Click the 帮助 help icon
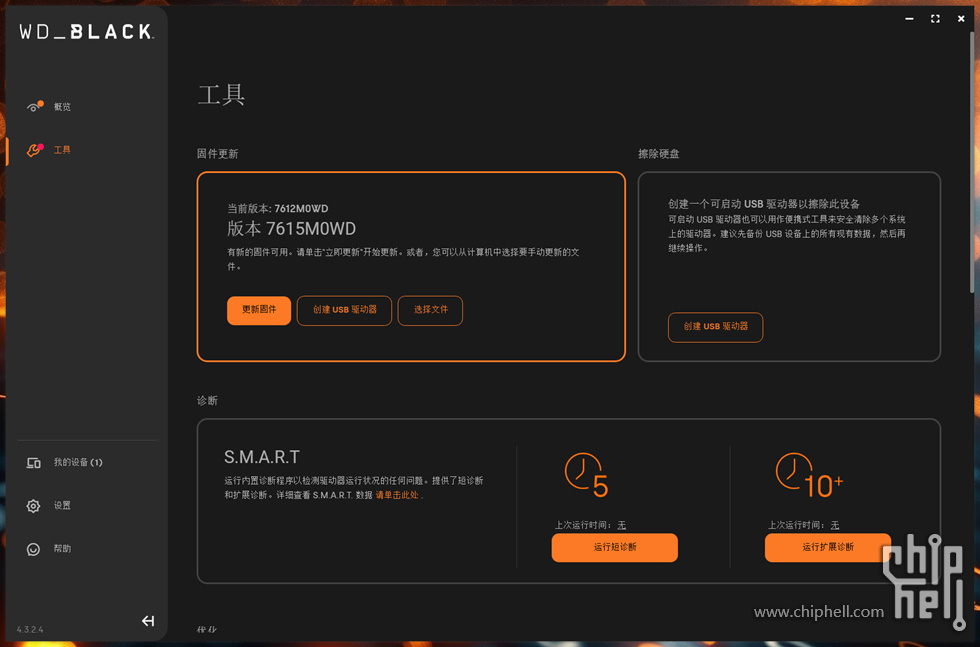 coord(34,549)
